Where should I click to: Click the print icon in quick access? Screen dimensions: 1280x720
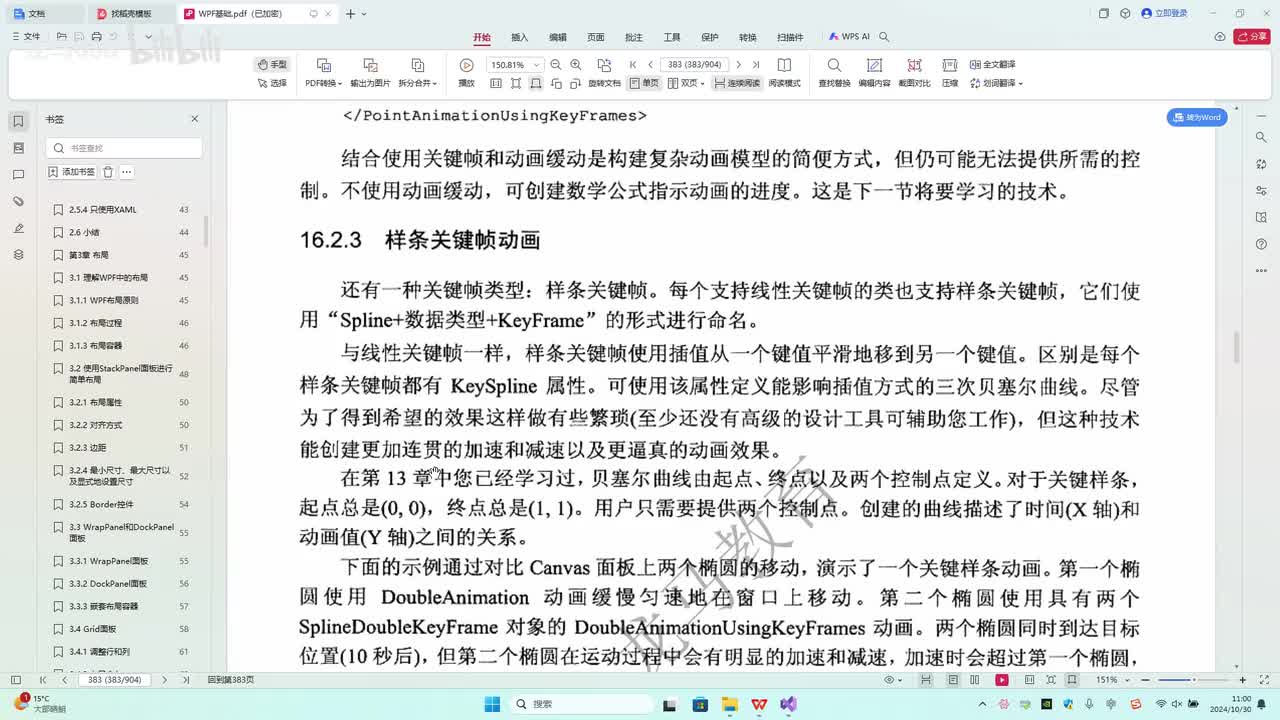pos(96,37)
